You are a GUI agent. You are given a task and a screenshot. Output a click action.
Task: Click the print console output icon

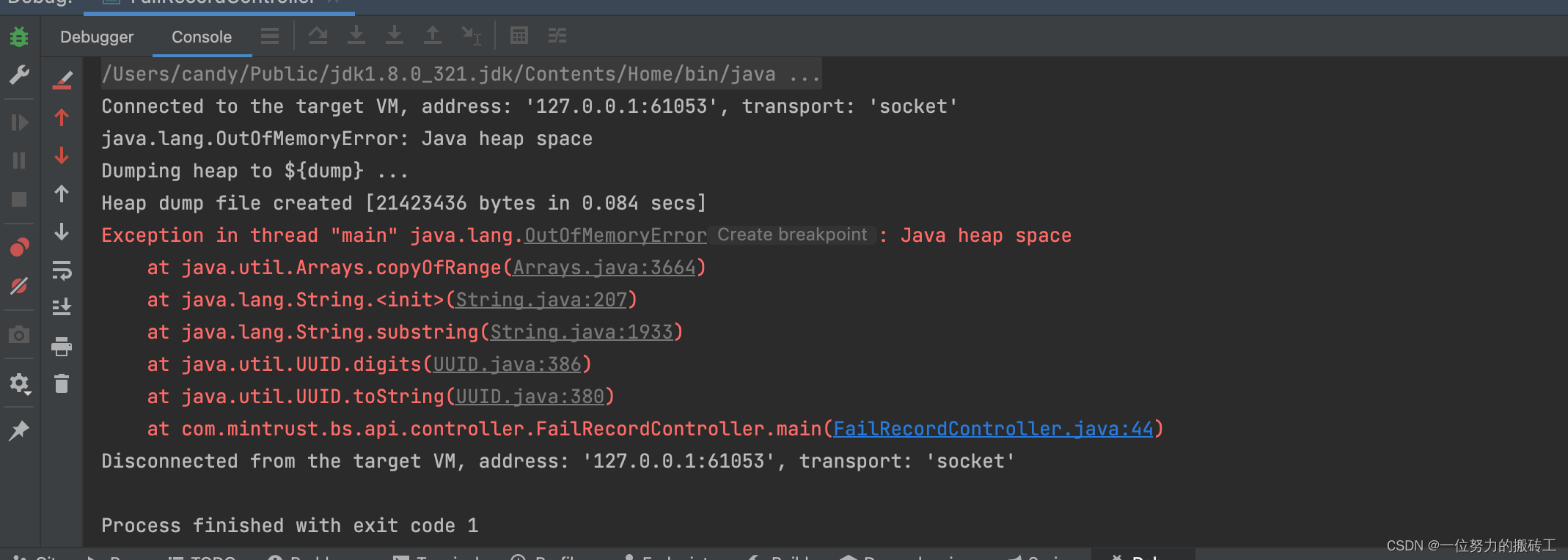coord(62,346)
